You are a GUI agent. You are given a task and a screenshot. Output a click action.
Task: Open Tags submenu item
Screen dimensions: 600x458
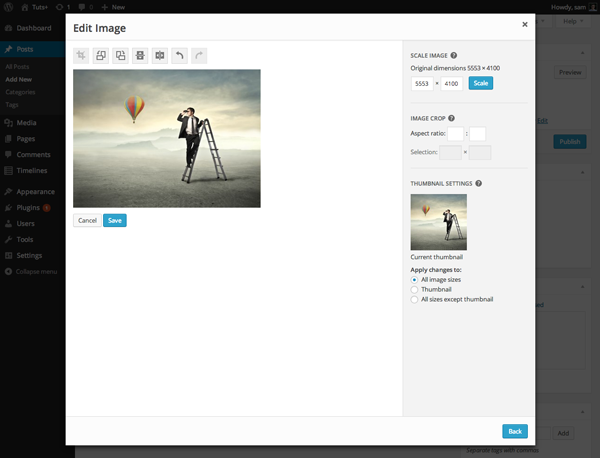click(x=12, y=104)
